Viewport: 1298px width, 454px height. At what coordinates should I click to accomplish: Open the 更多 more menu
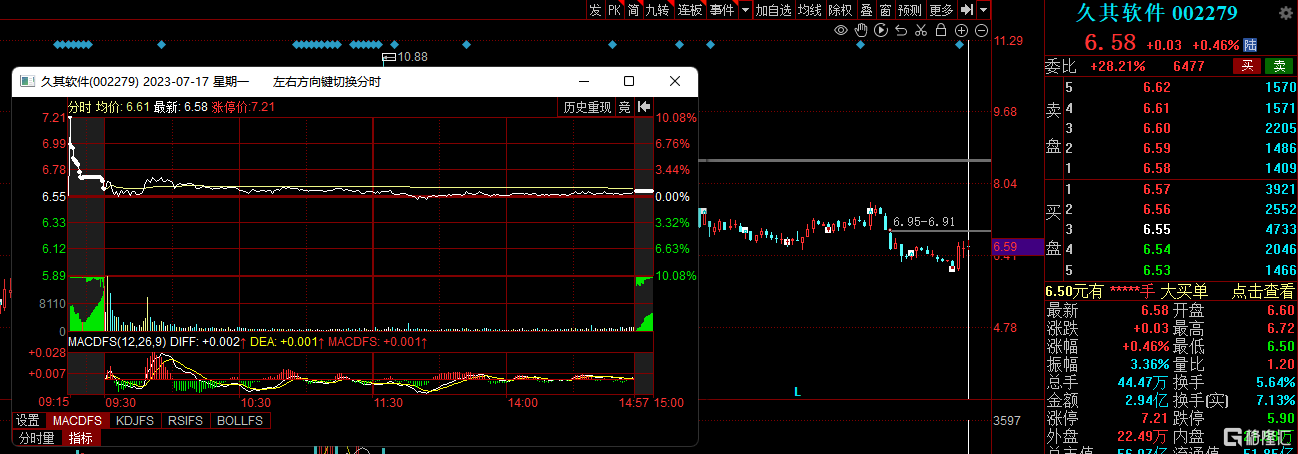click(x=941, y=10)
